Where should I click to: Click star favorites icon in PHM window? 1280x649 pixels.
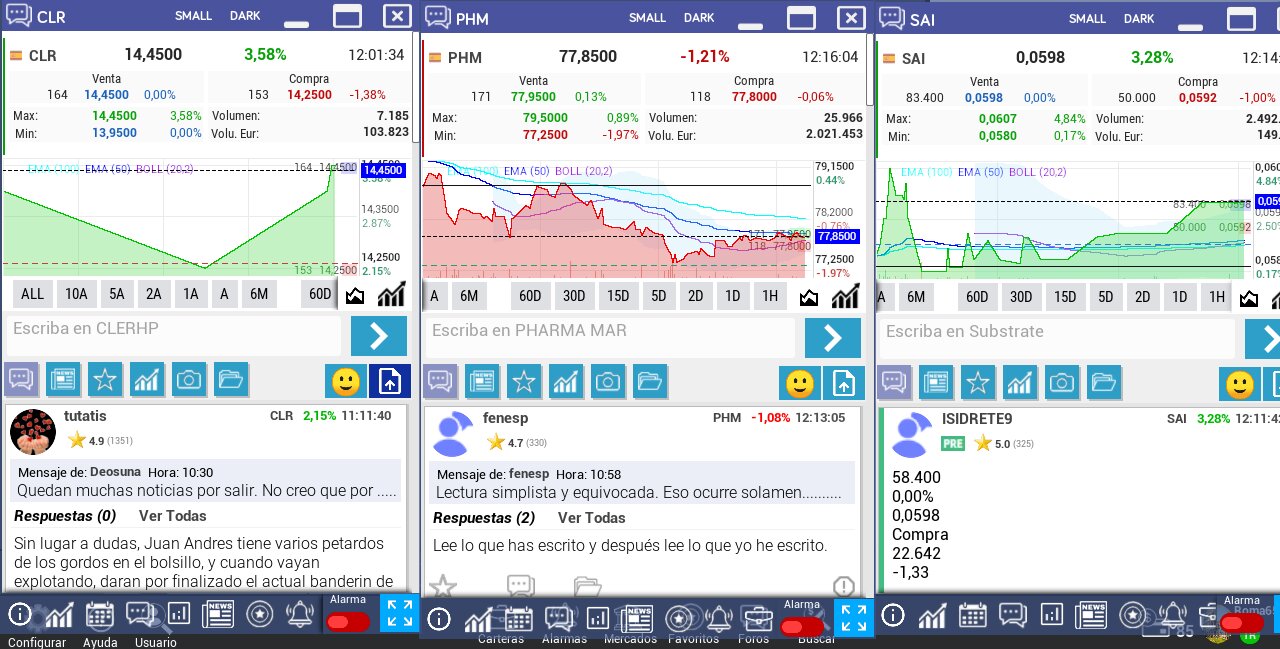click(524, 382)
